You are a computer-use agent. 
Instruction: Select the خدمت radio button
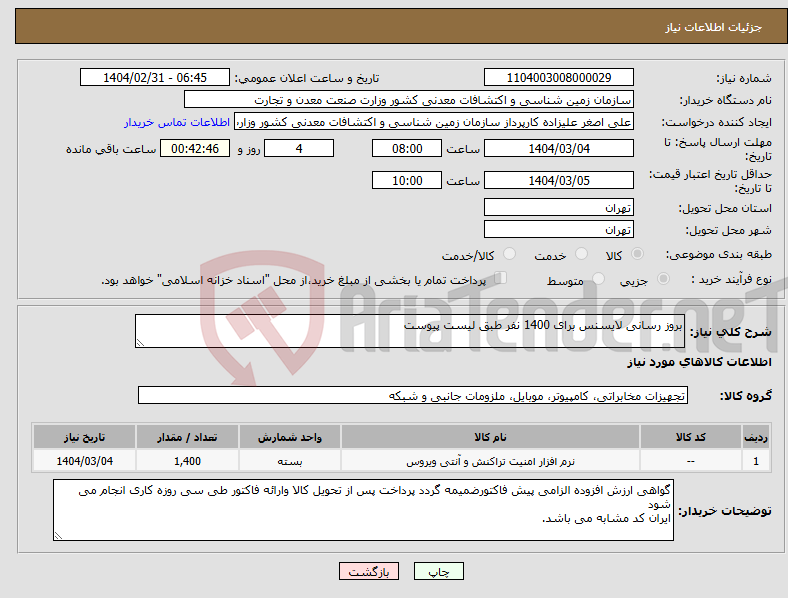[x=581, y=254]
